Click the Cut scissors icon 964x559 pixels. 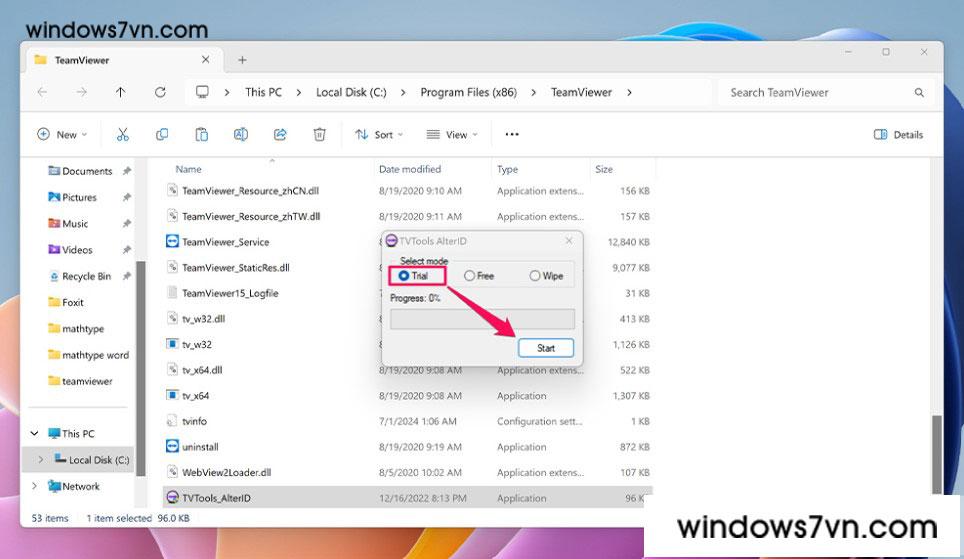[123, 134]
